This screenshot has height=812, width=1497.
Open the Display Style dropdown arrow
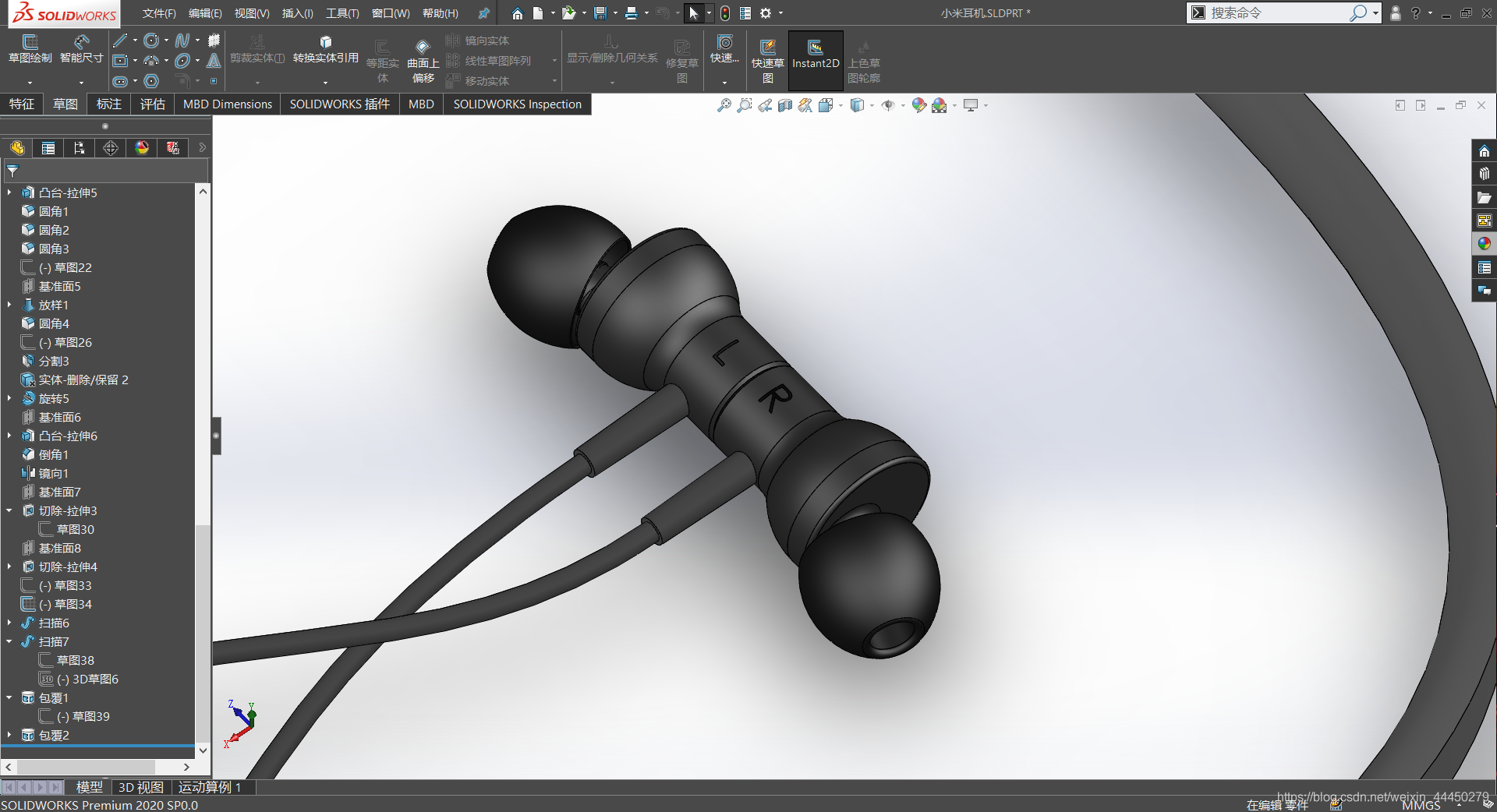click(x=872, y=105)
